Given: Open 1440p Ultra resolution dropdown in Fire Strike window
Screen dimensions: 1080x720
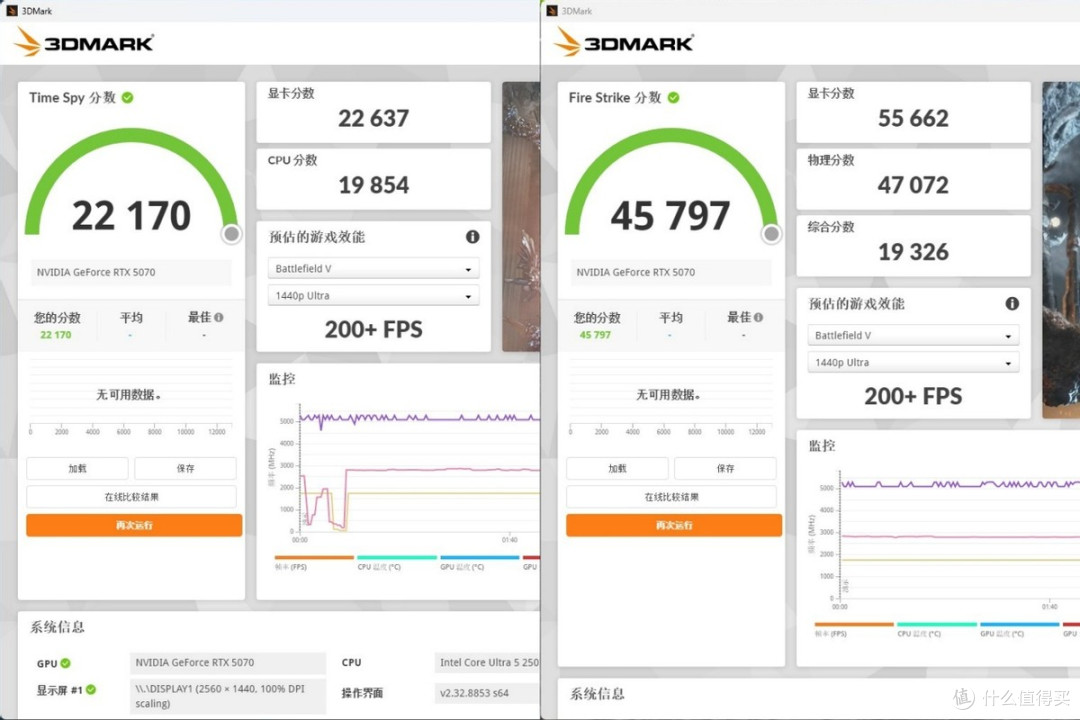Looking at the screenshot, I should pyautogui.click(x=913, y=362).
